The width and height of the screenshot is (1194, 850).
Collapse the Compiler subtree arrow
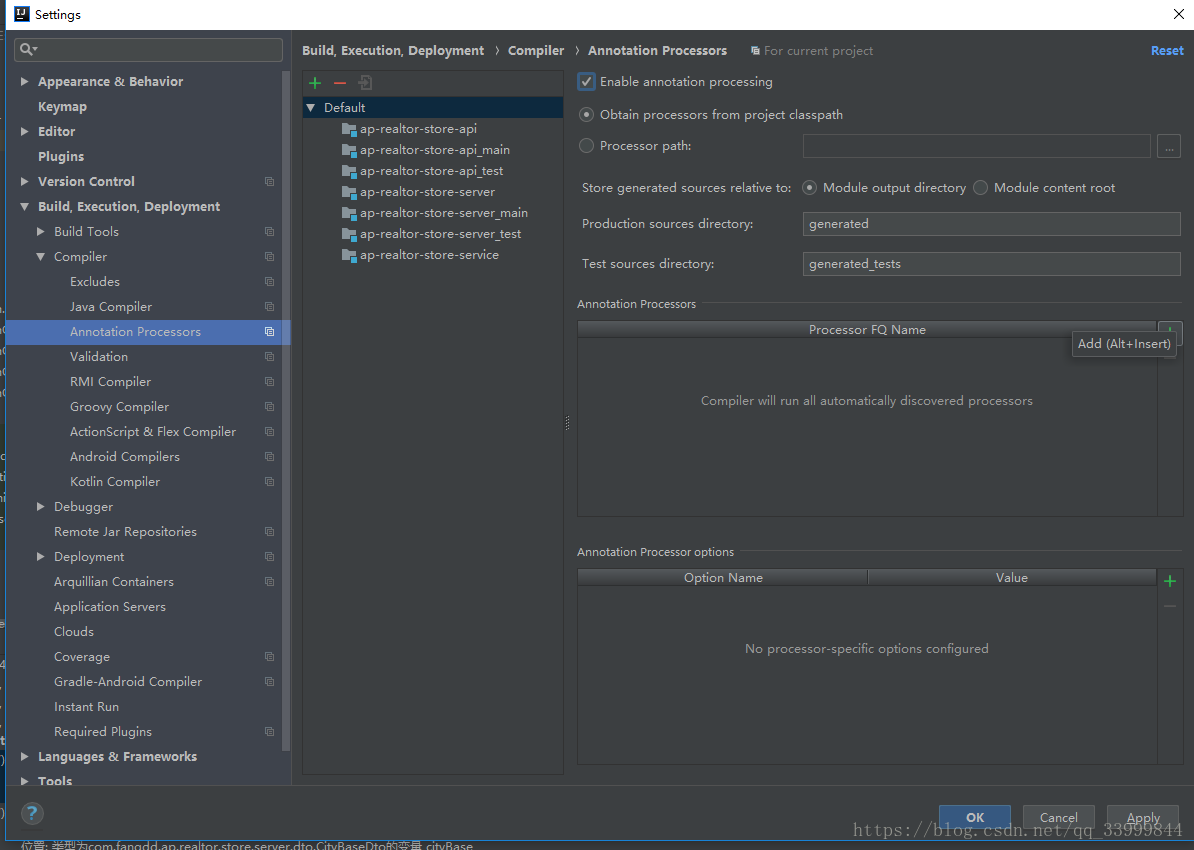pyautogui.click(x=40, y=257)
